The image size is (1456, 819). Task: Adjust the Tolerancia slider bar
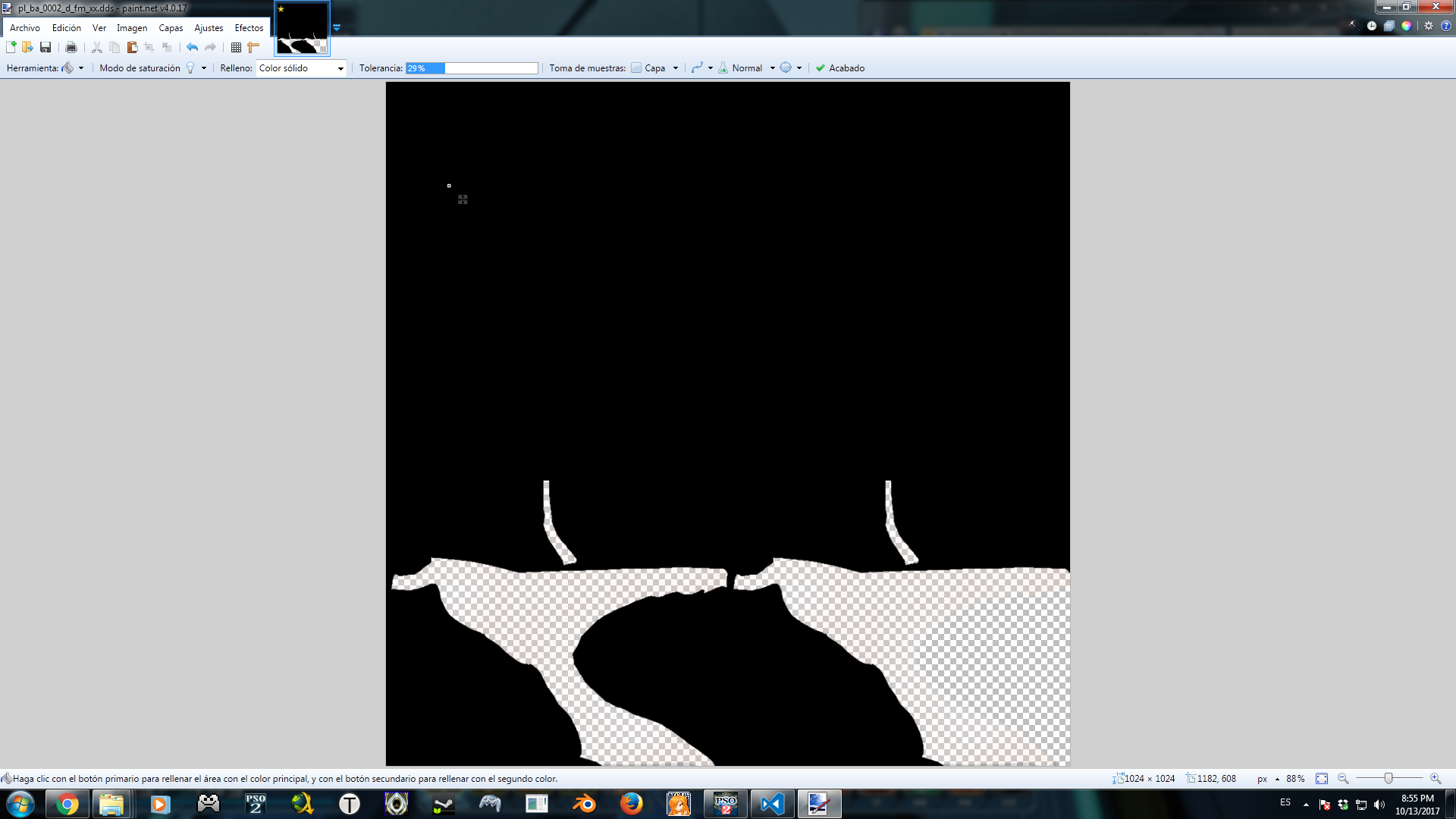pos(471,68)
